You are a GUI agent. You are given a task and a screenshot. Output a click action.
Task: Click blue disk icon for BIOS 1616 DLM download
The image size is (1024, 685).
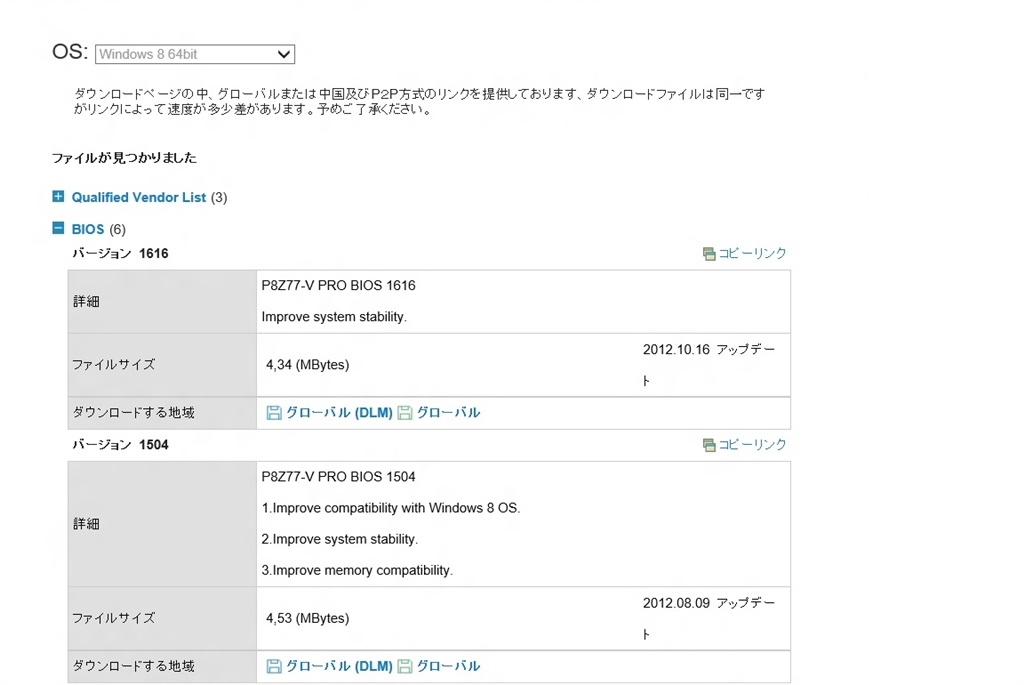(x=274, y=413)
